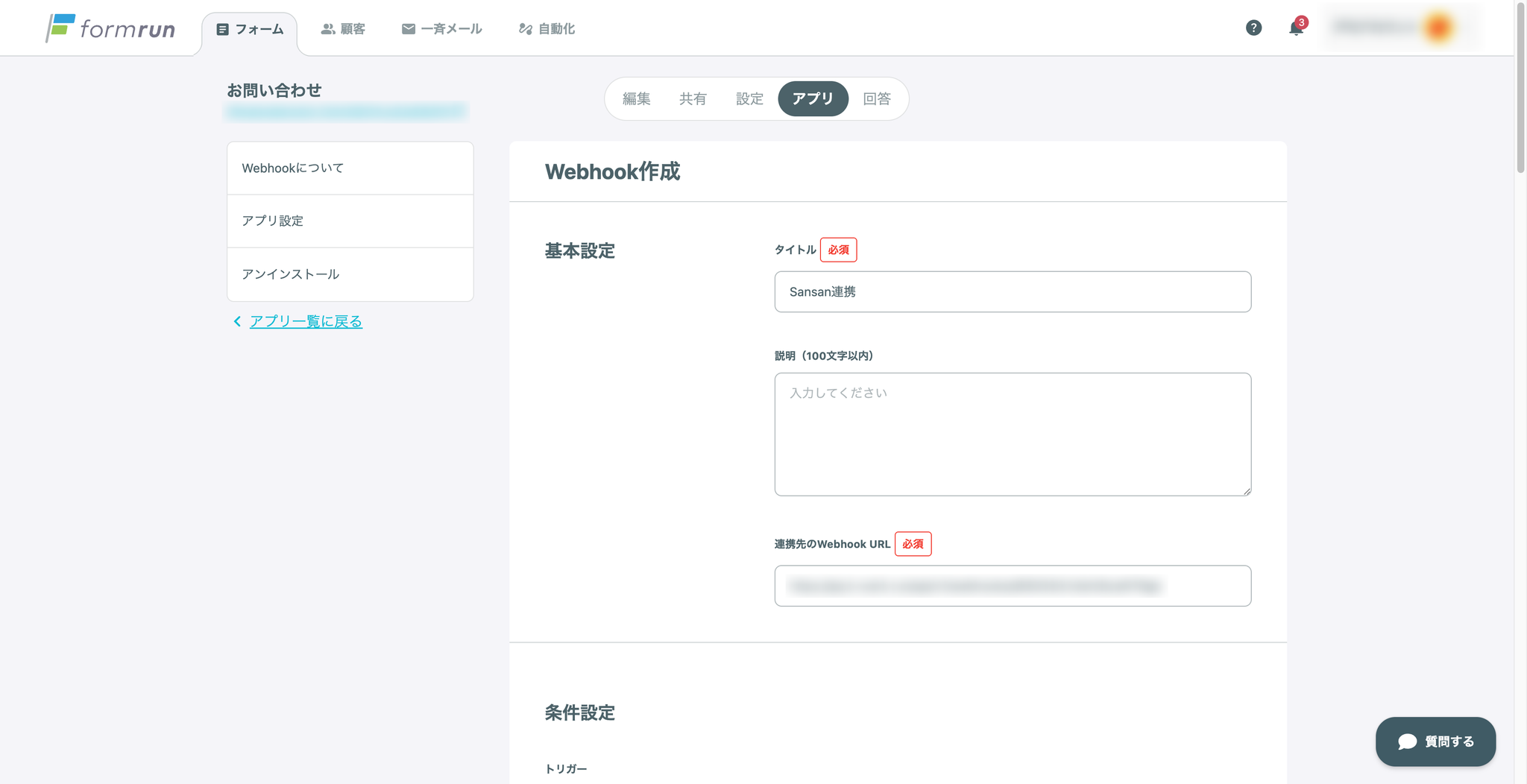Open the 自動化 tab
This screenshot has width=1527, height=784.
(x=547, y=29)
